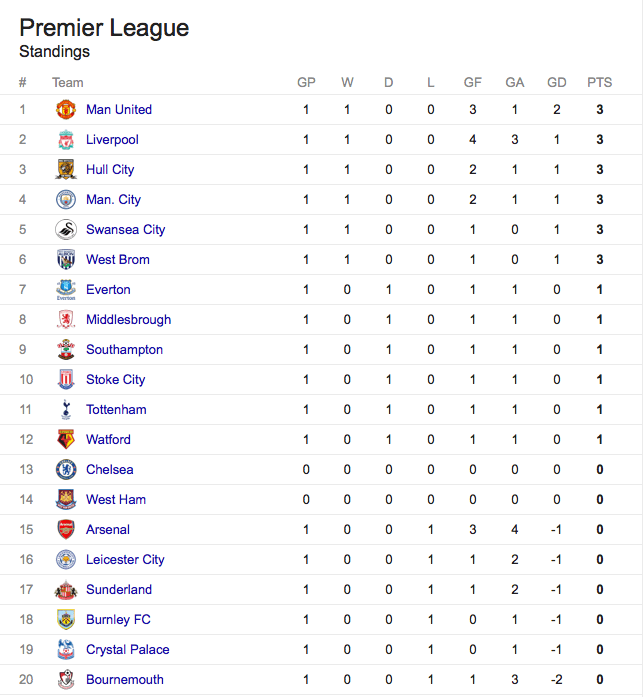Open the West Brom team link
Image resolution: width=643 pixels, height=697 pixels.
[118, 260]
